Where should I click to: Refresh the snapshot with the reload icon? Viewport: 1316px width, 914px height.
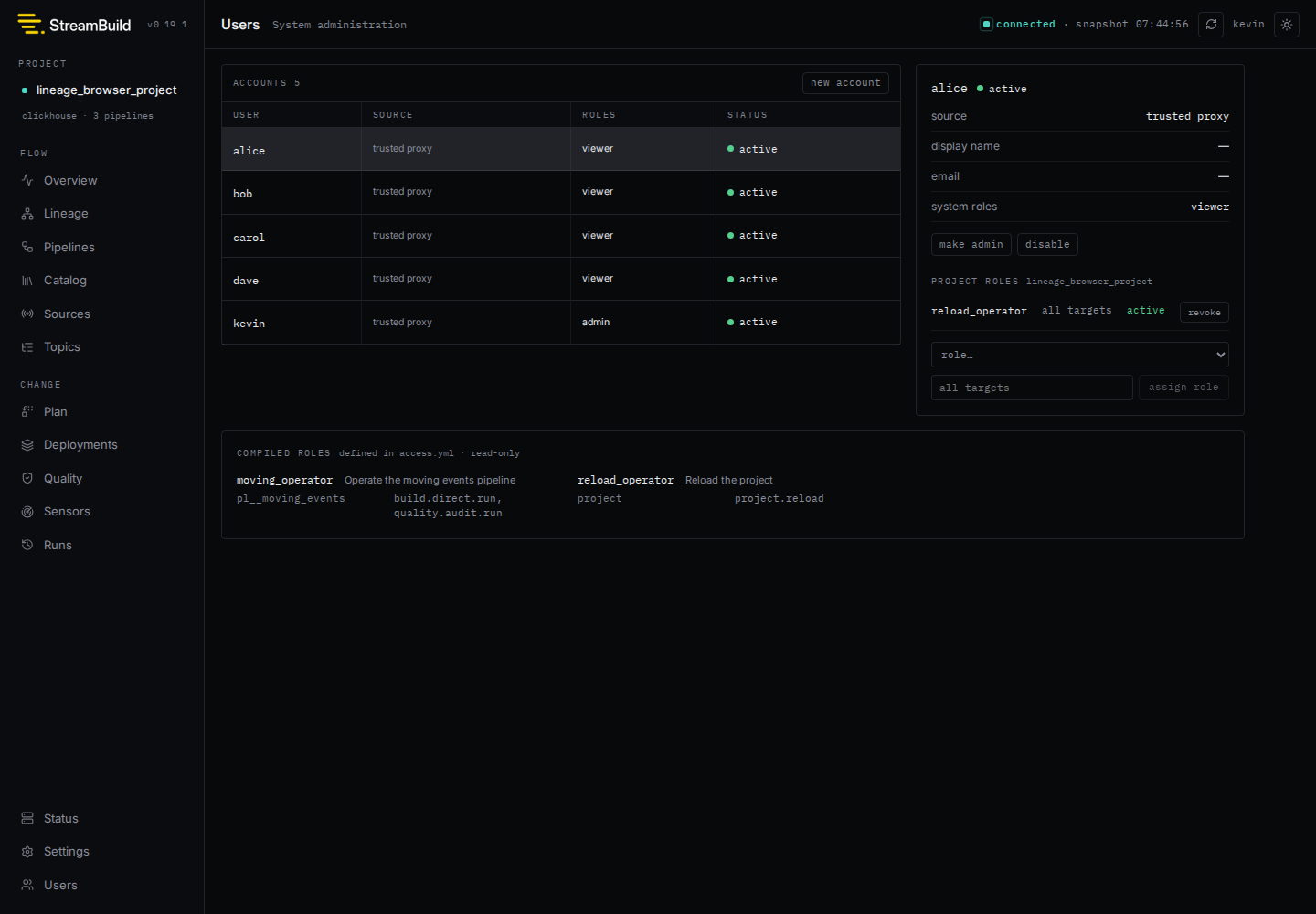(1211, 25)
